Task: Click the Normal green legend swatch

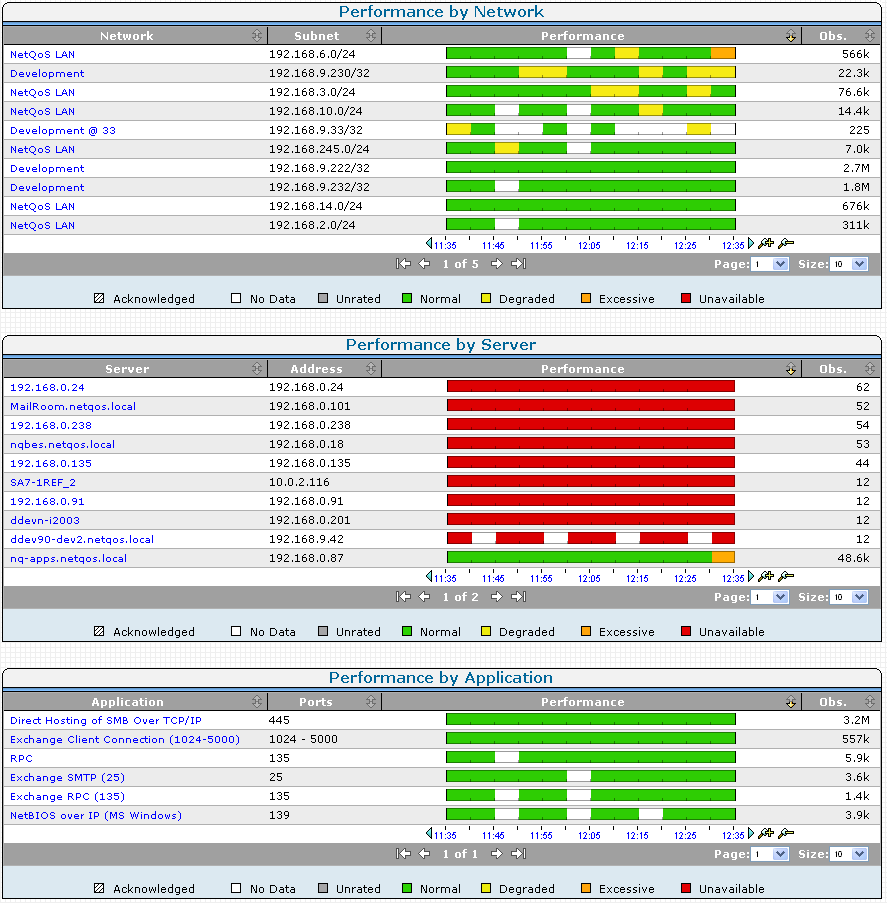Action: [409, 298]
